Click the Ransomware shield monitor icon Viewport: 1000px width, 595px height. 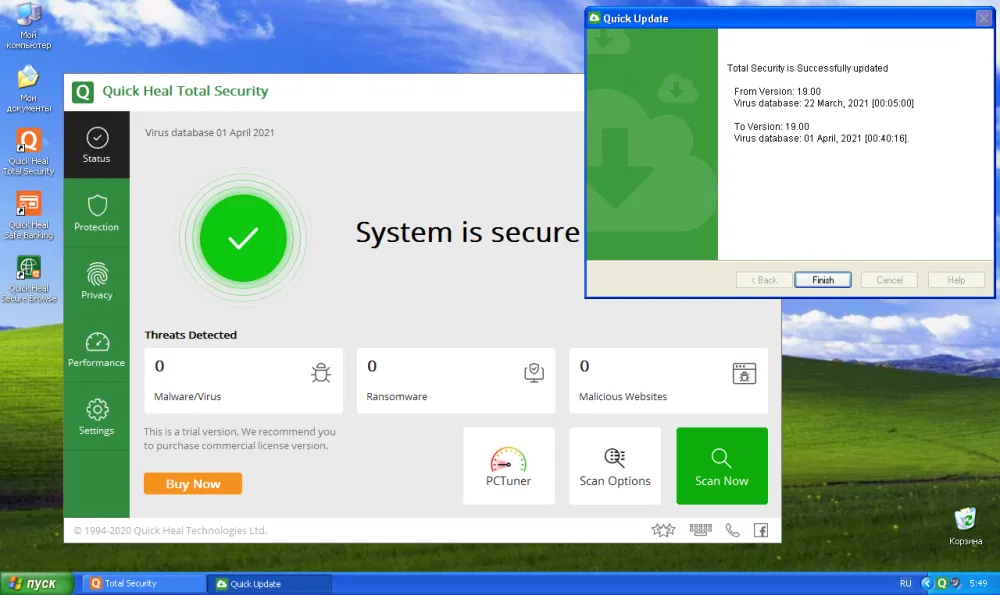534,372
